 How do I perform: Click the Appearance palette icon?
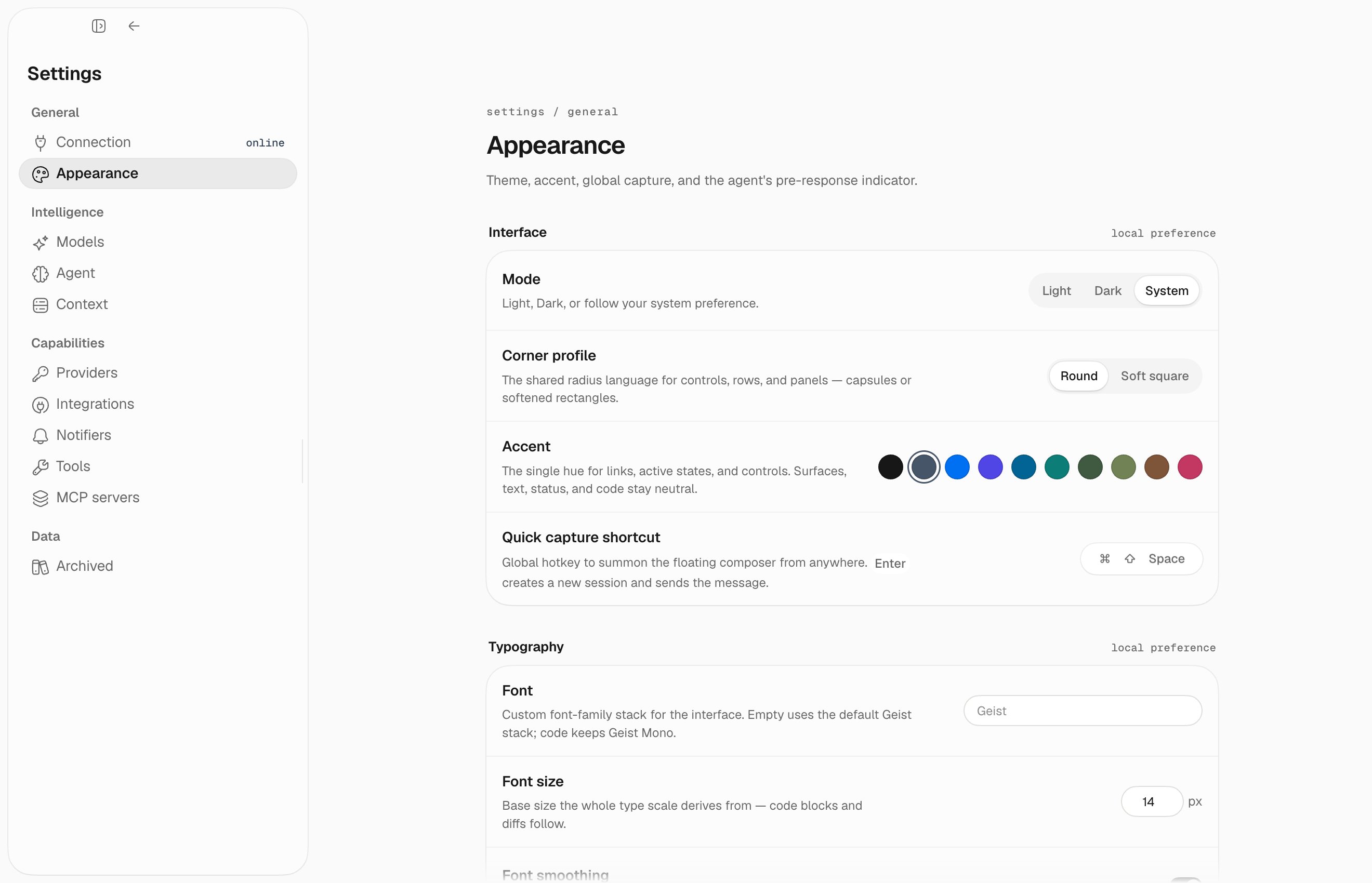[x=40, y=173]
